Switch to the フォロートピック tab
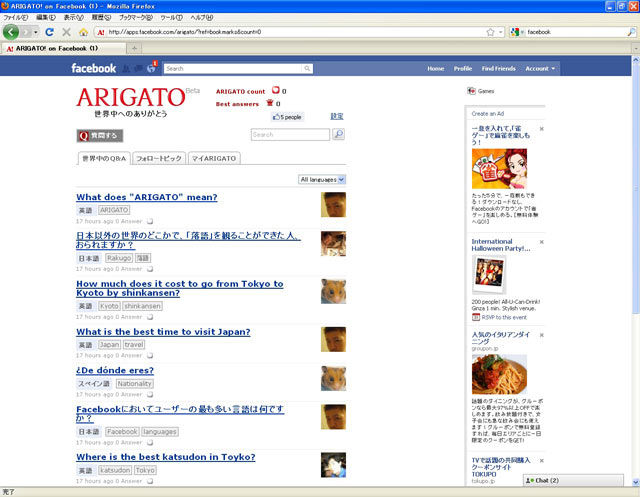The width and height of the screenshot is (640, 497). [159, 158]
